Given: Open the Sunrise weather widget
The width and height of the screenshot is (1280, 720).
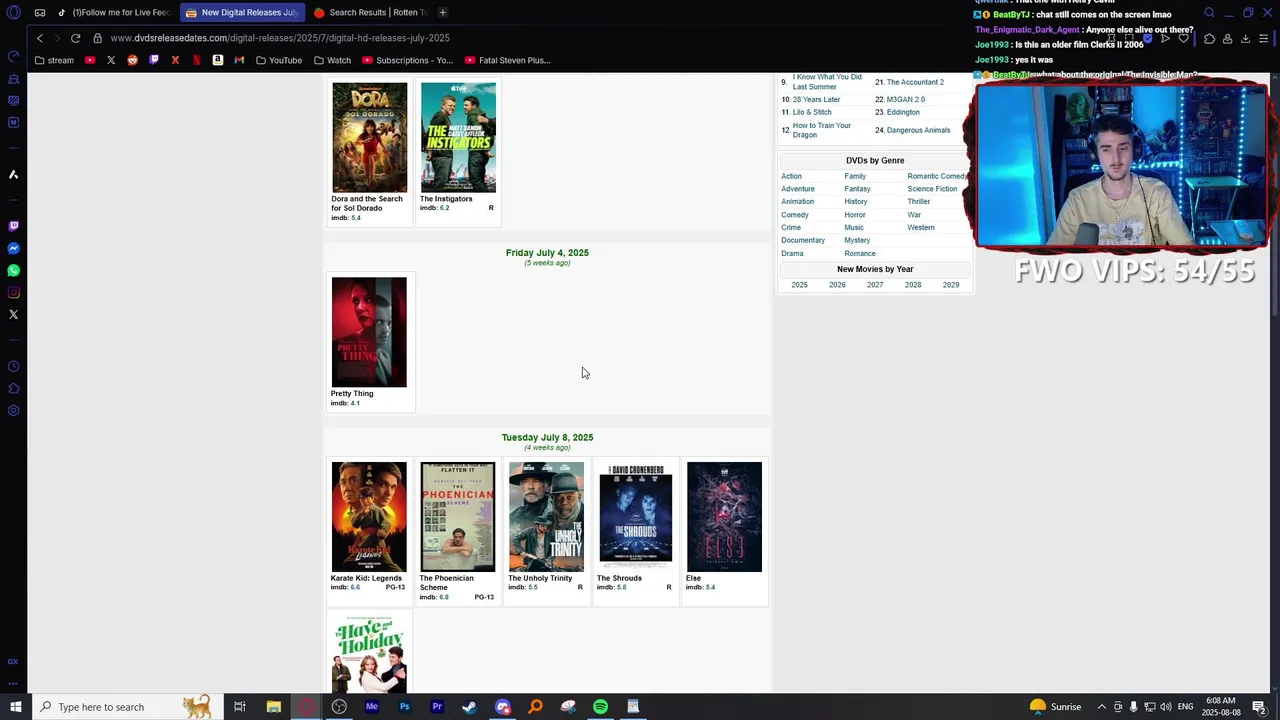Looking at the screenshot, I should [1054, 707].
